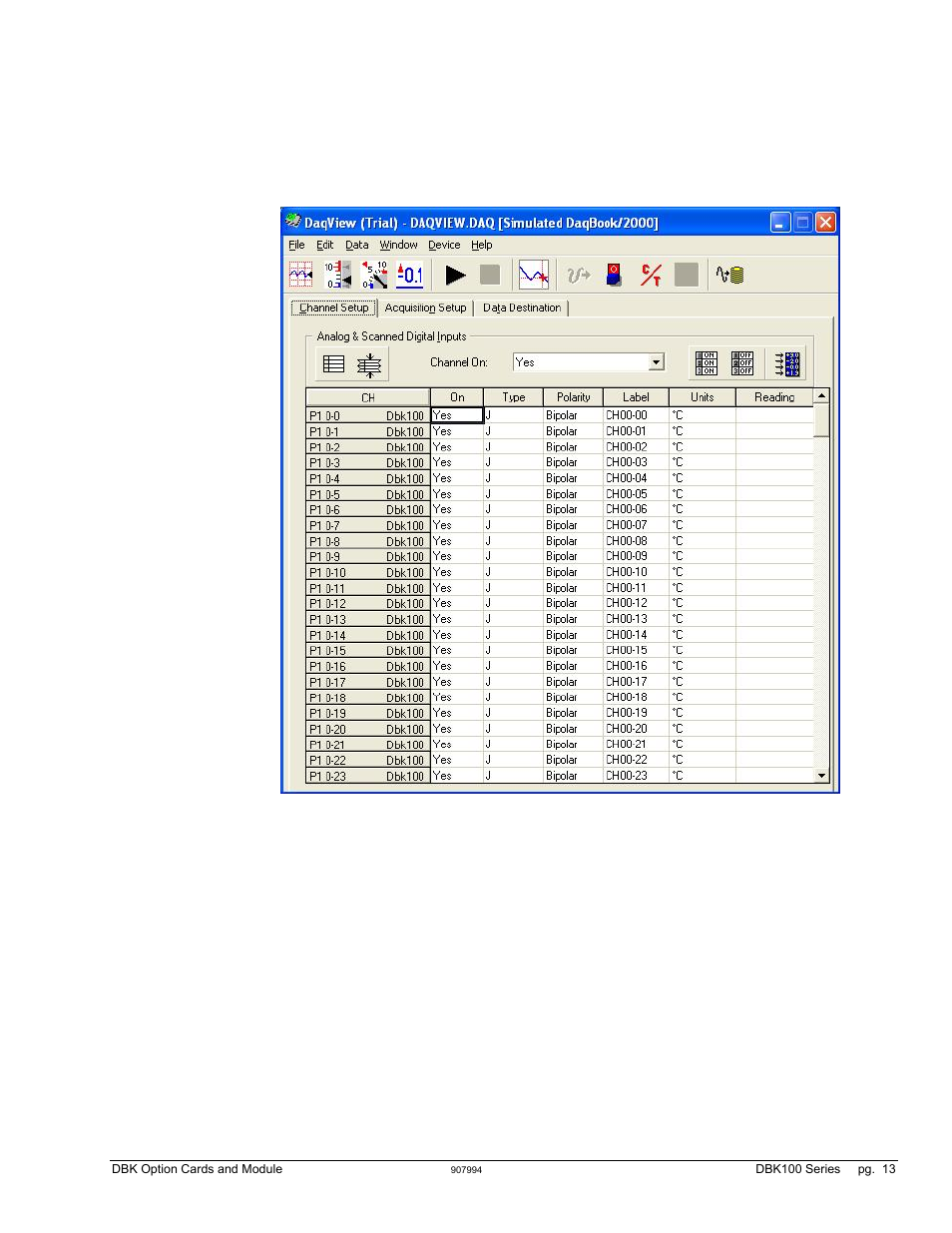Select the P1 0-12 Dbk100 row header
Image resolution: width=952 pixels, height=1233 pixels.
(x=367, y=604)
